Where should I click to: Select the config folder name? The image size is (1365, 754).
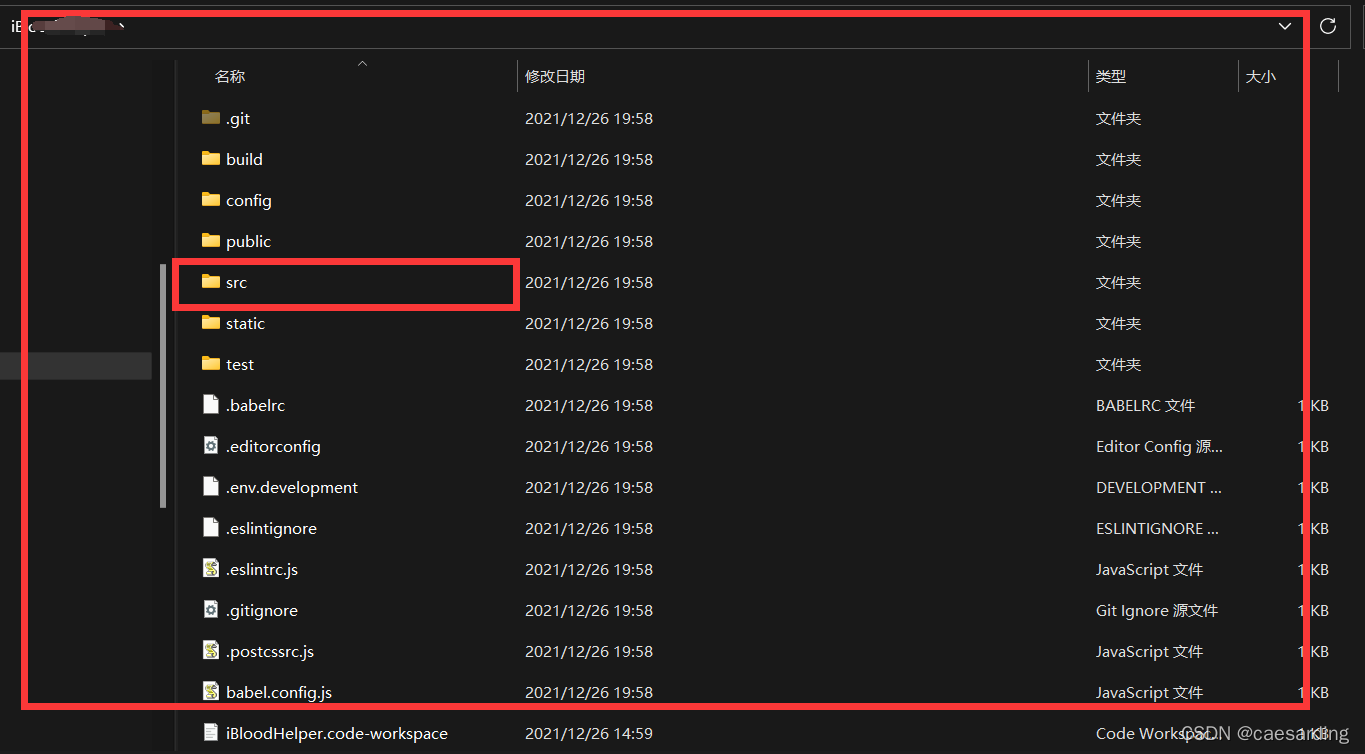(x=249, y=200)
